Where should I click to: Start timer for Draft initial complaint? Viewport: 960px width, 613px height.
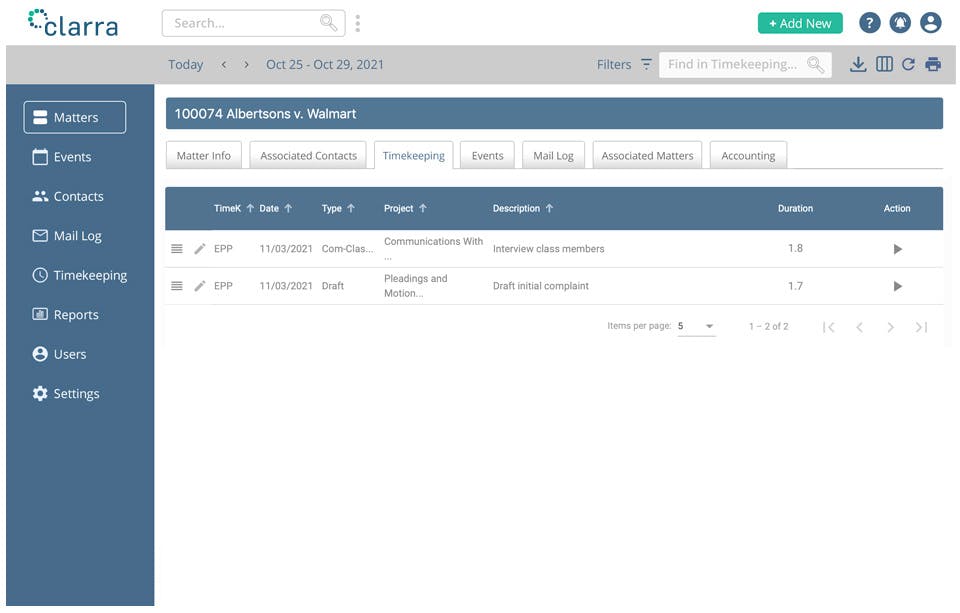(x=898, y=286)
